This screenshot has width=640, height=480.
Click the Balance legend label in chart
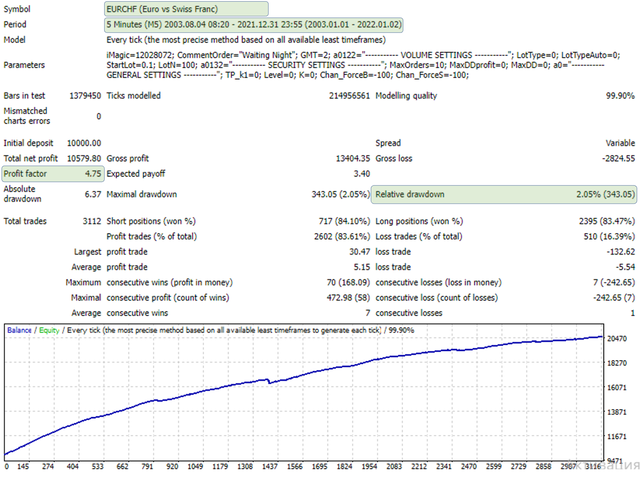pyautogui.click(x=19, y=330)
